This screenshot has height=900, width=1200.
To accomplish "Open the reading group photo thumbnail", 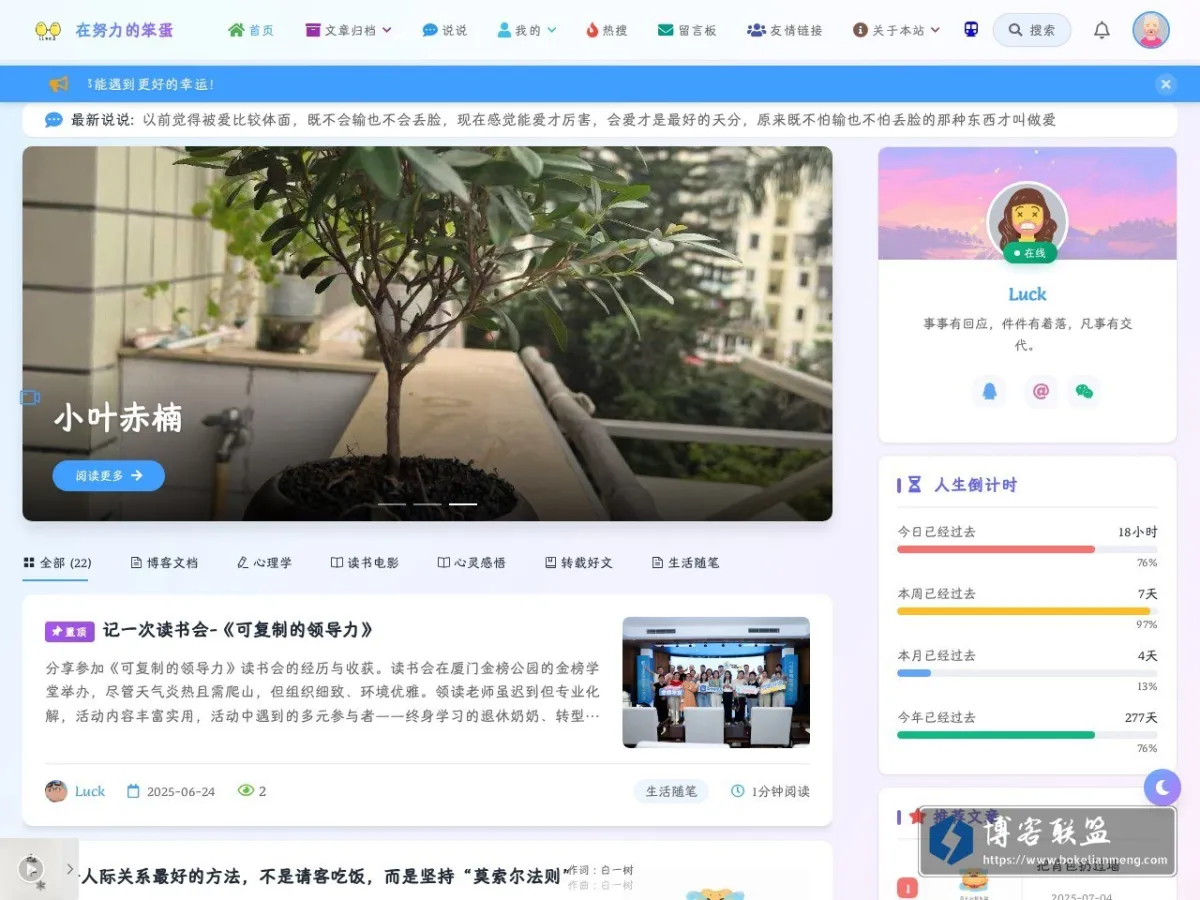I will 716,682.
